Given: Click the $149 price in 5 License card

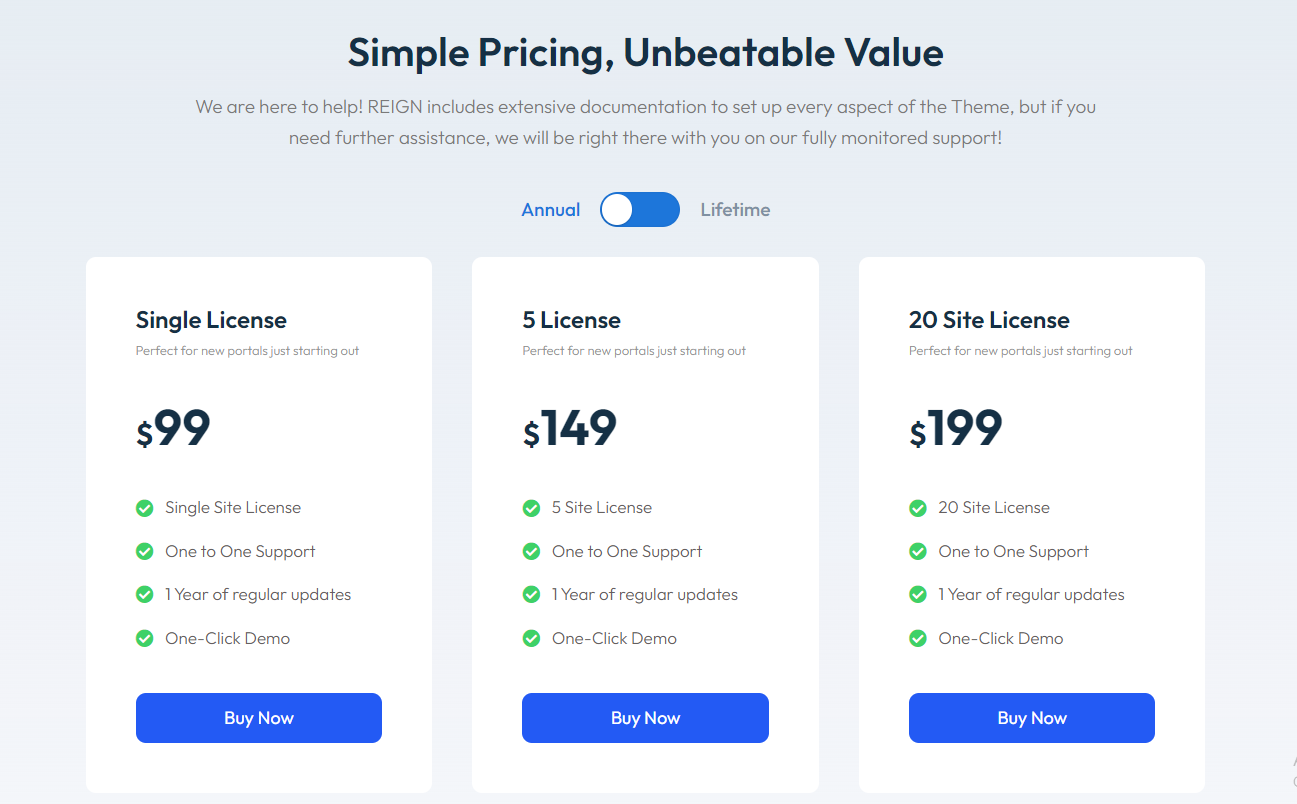Looking at the screenshot, I should click(x=570, y=429).
